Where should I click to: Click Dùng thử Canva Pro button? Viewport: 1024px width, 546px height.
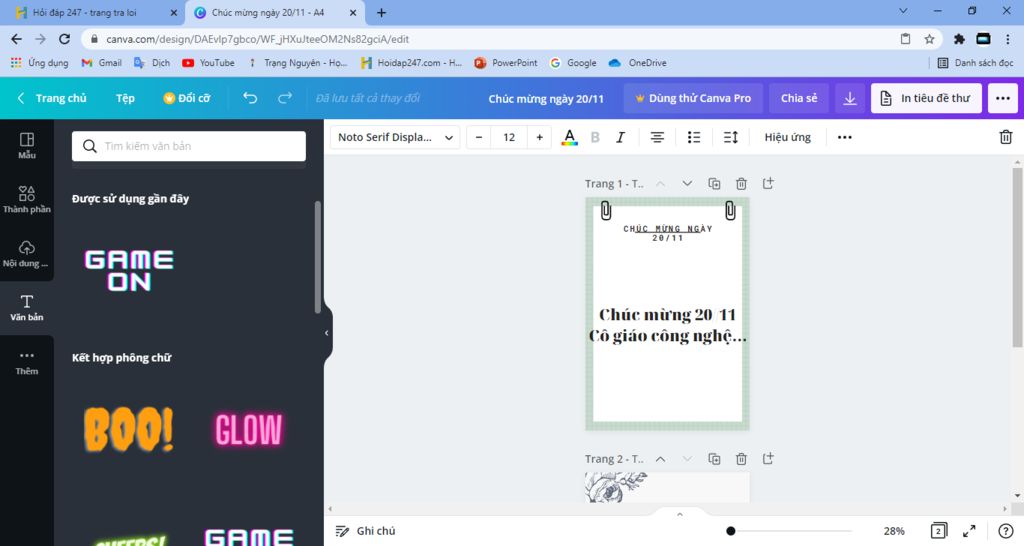point(693,98)
